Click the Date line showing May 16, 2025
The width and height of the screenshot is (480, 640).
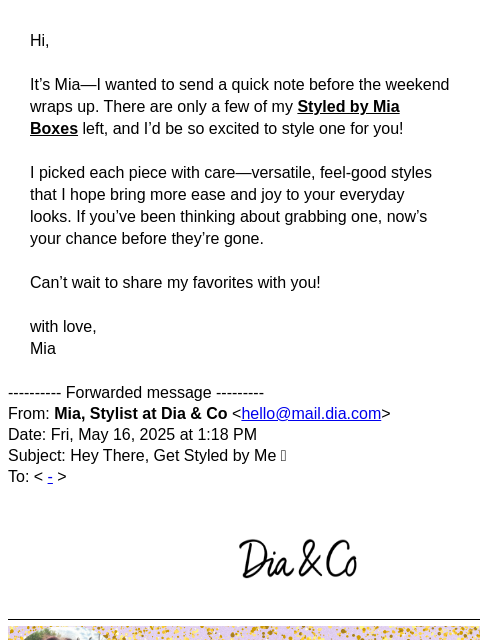(x=132, y=434)
